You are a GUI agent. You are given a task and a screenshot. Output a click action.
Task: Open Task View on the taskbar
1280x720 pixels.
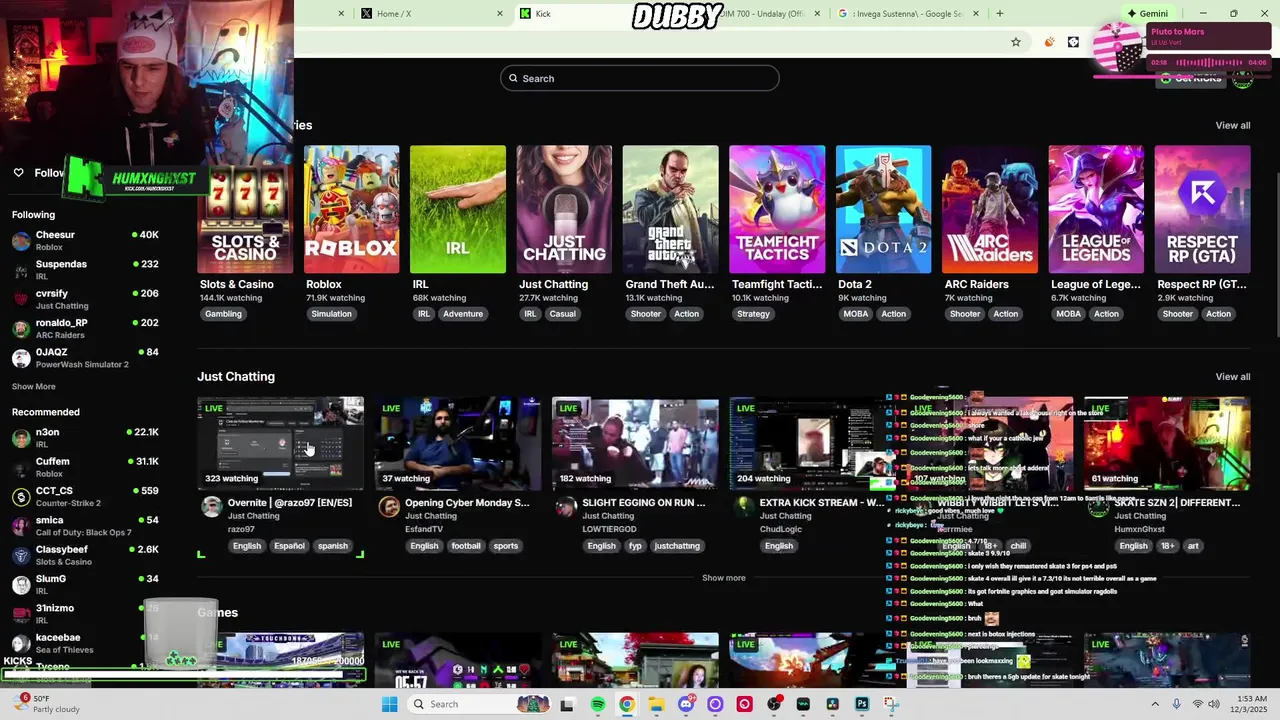pos(567,704)
